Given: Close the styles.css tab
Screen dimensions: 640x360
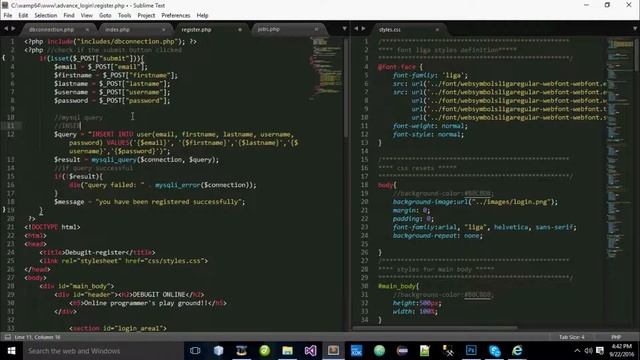Looking at the screenshot, I should click(x=437, y=30).
